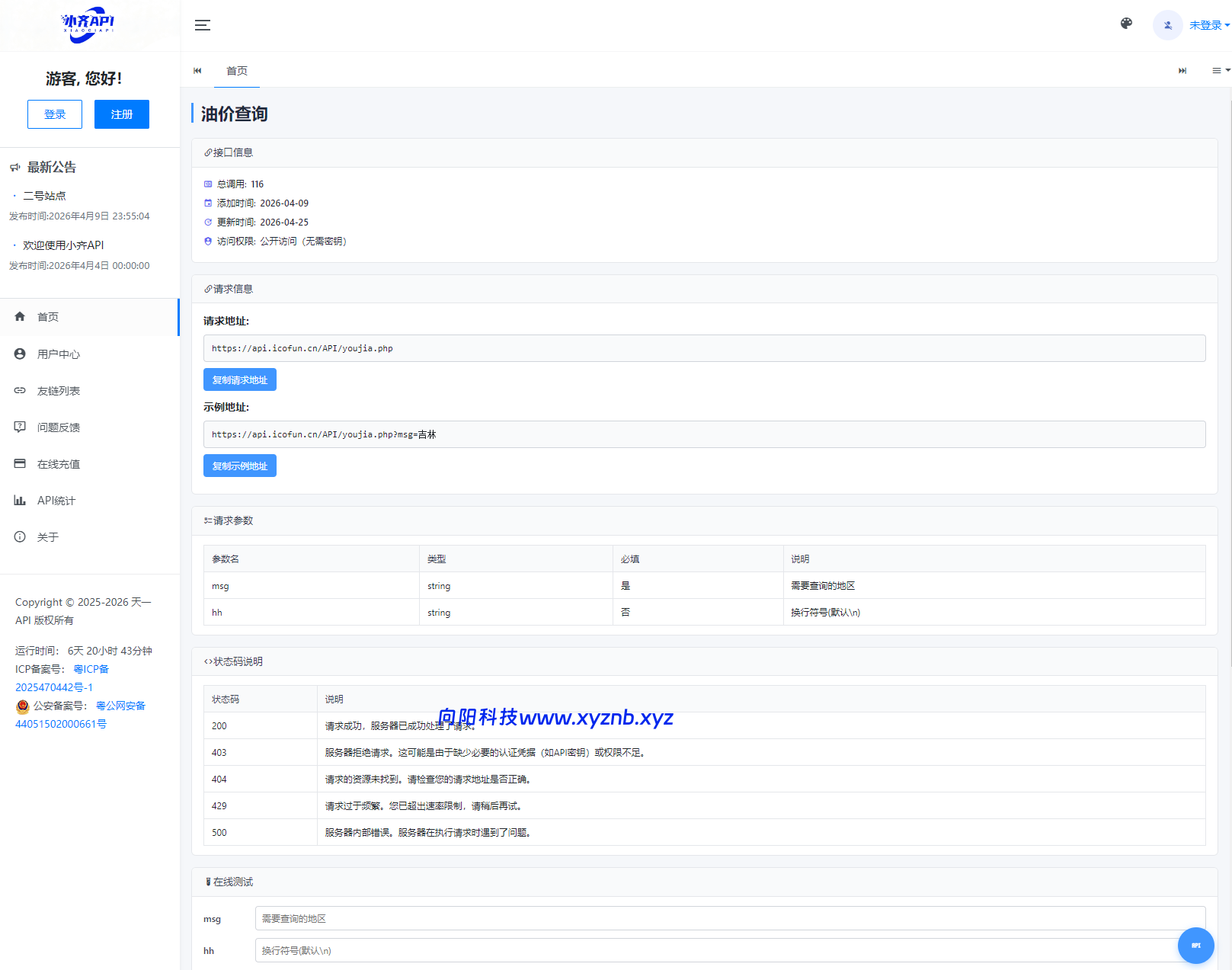Switch to the 首页 tab
Screen dimensions: 1232x970
pos(236,71)
